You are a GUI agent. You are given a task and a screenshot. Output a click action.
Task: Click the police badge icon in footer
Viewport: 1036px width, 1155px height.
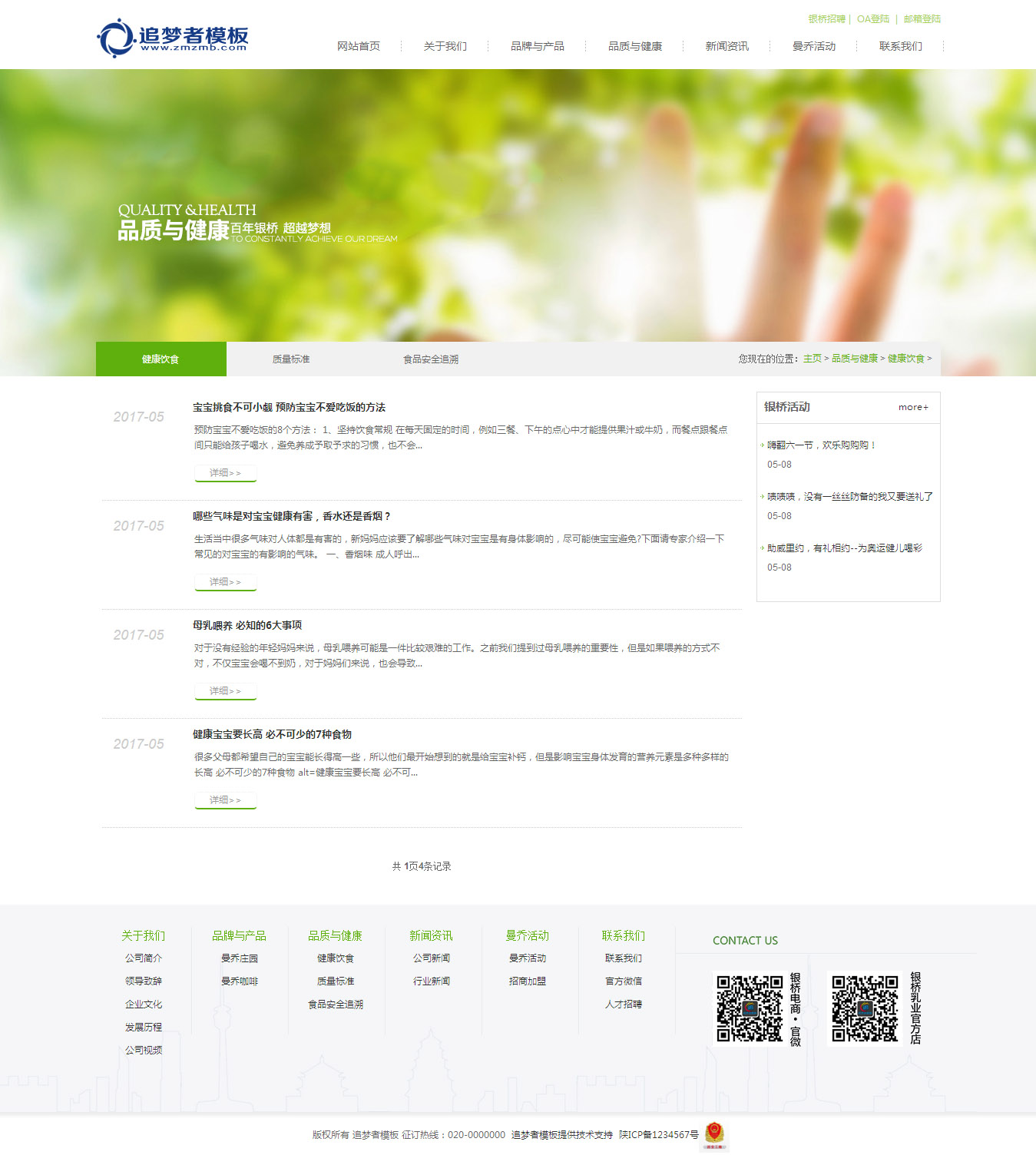714,1133
